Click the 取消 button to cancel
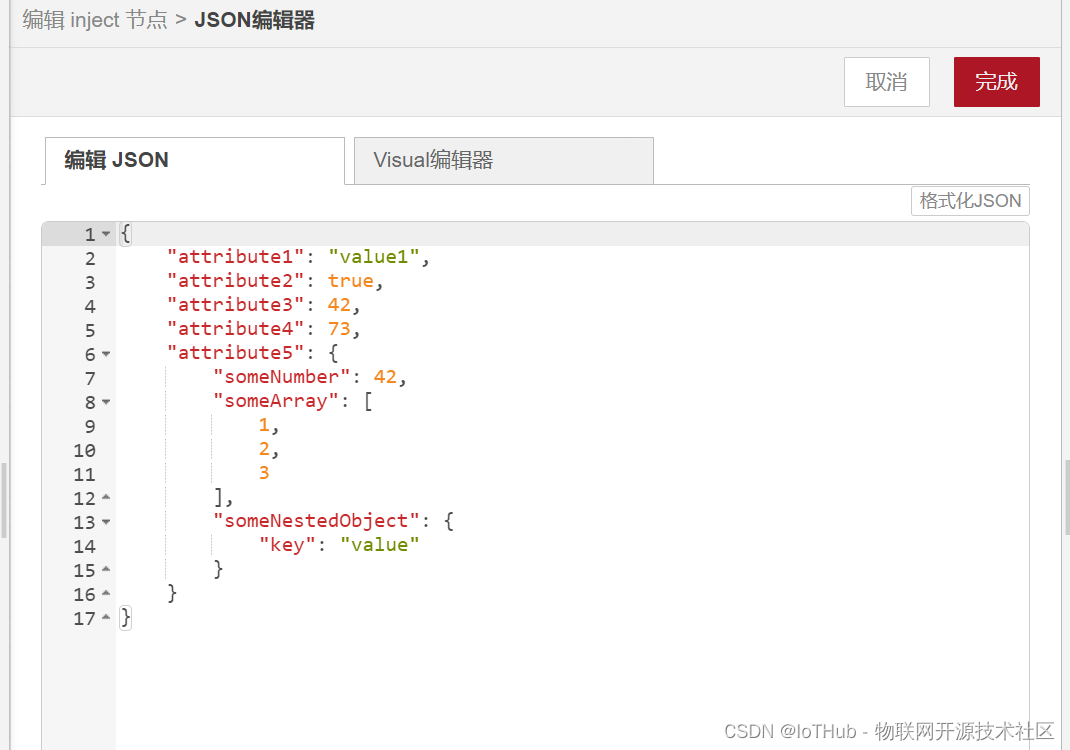The height and width of the screenshot is (750, 1070). pyautogui.click(x=886, y=81)
